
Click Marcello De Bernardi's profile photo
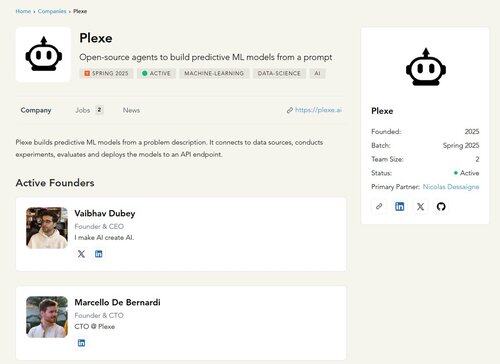[47, 317]
